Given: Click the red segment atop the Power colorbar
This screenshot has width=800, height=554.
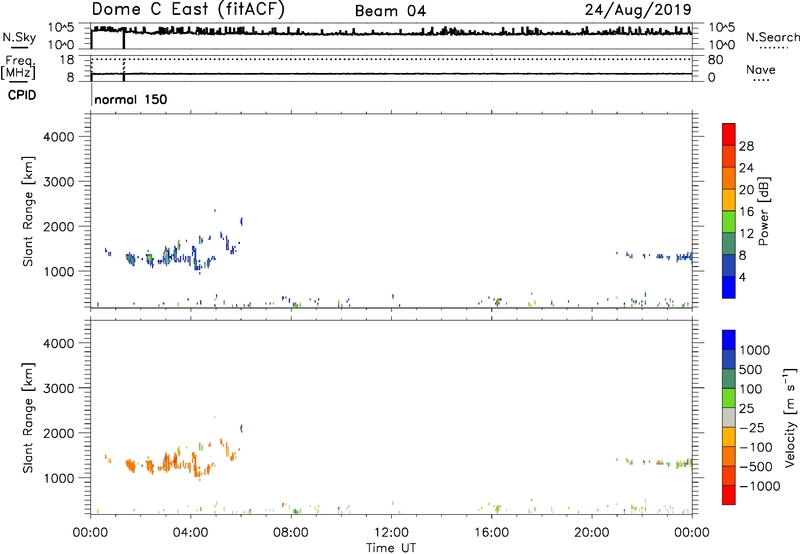Looking at the screenshot, I should (x=729, y=134).
